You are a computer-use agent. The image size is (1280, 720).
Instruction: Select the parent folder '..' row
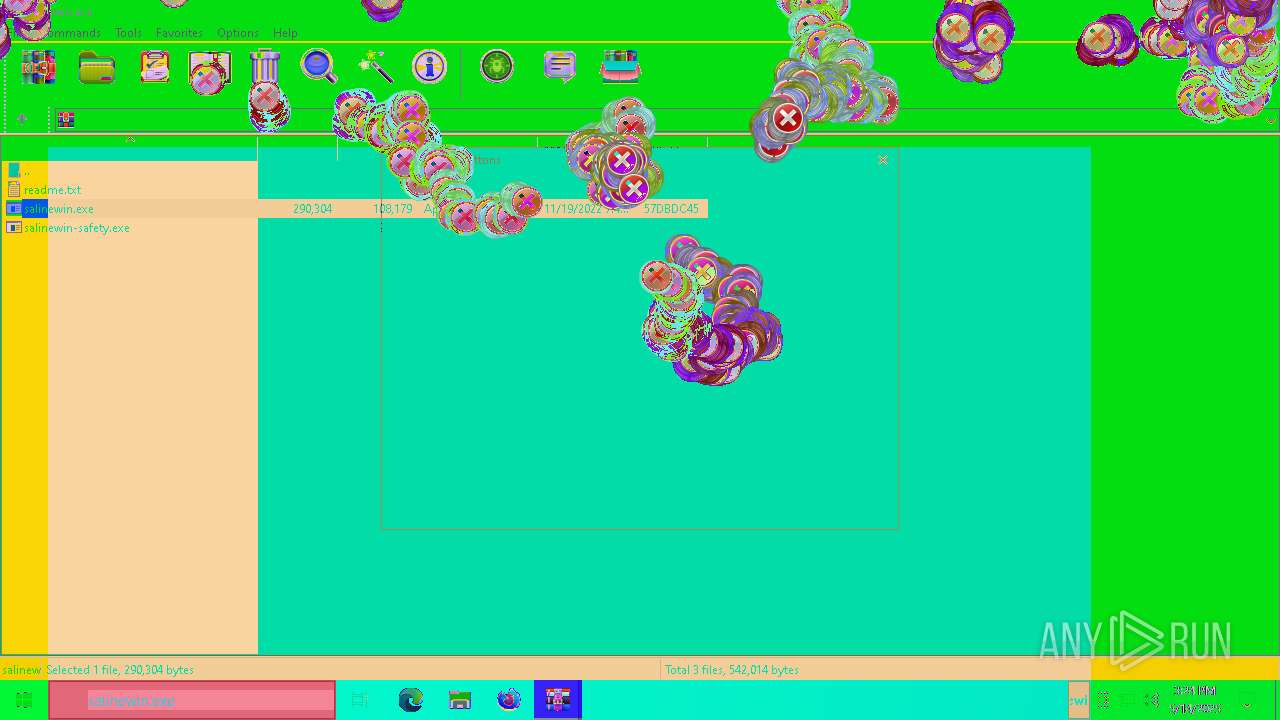point(130,170)
